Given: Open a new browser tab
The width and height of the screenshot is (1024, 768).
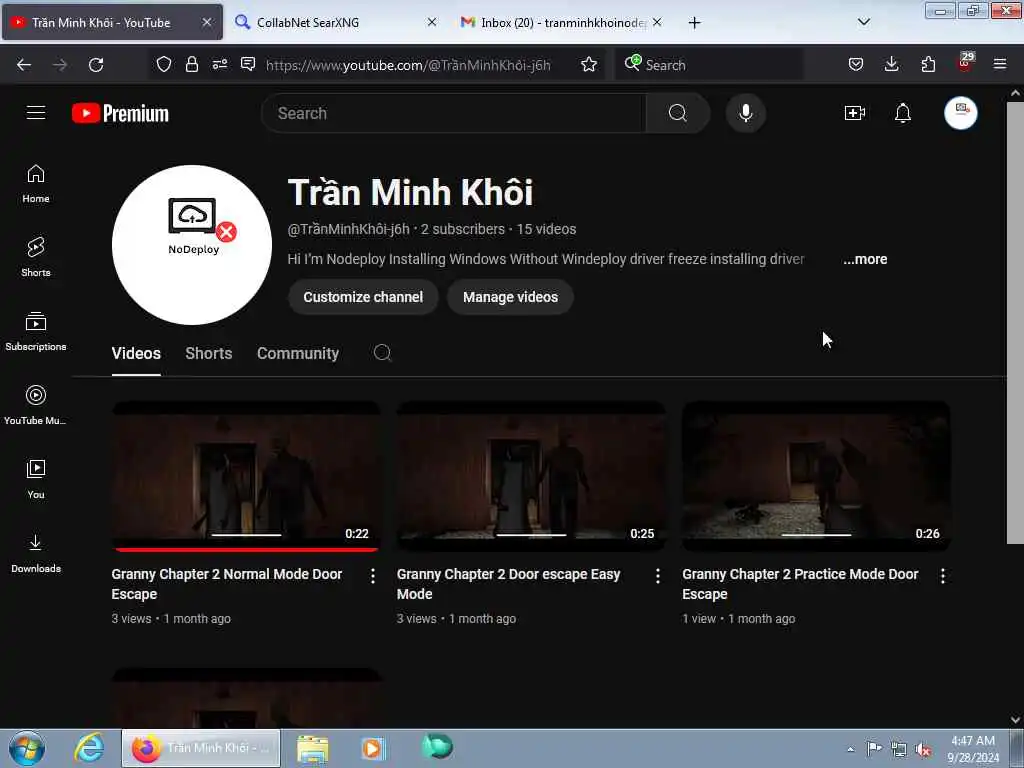Looking at the screenshot, I should 694,23.
